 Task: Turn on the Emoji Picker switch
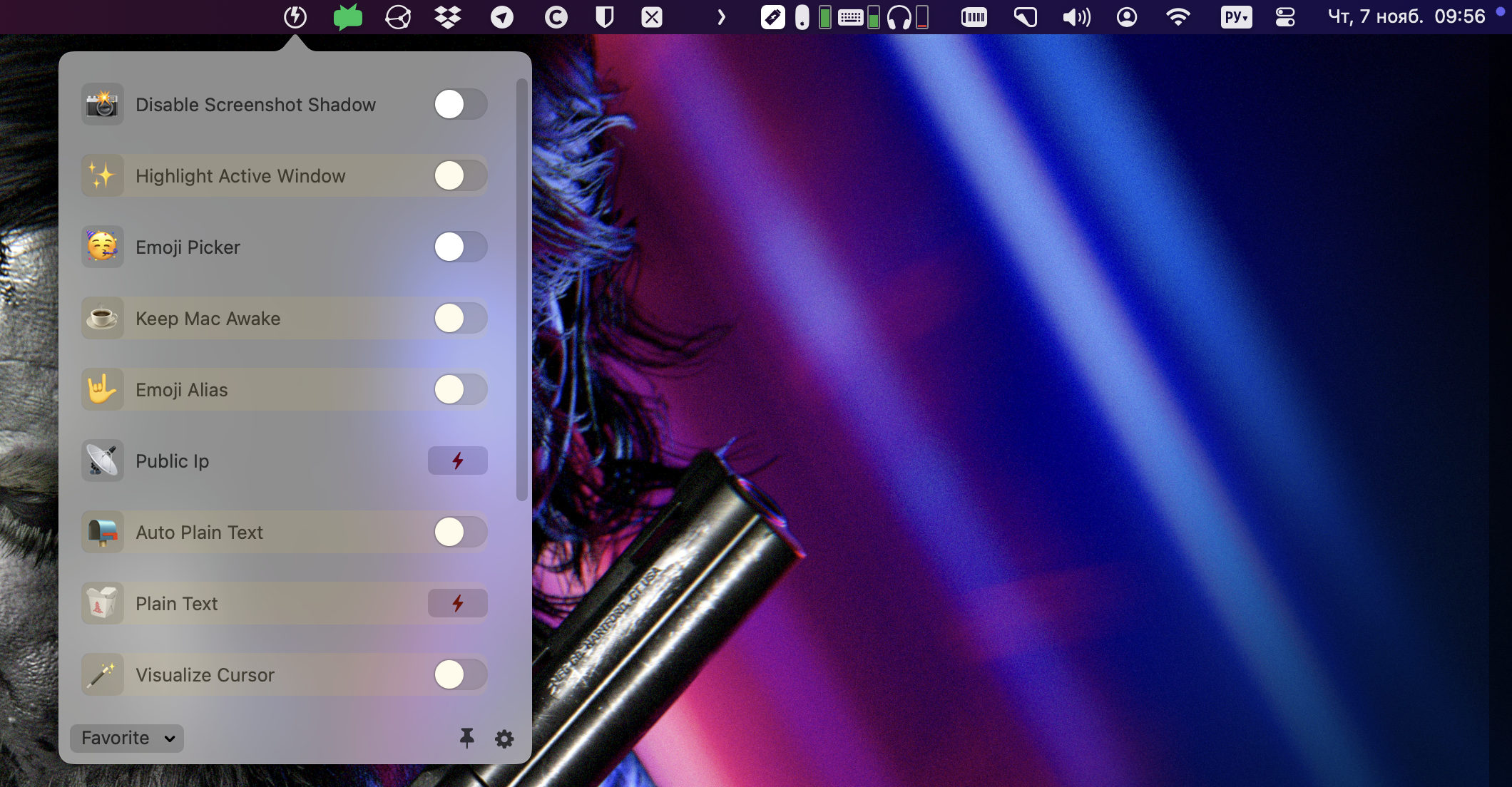coord(460,247)
